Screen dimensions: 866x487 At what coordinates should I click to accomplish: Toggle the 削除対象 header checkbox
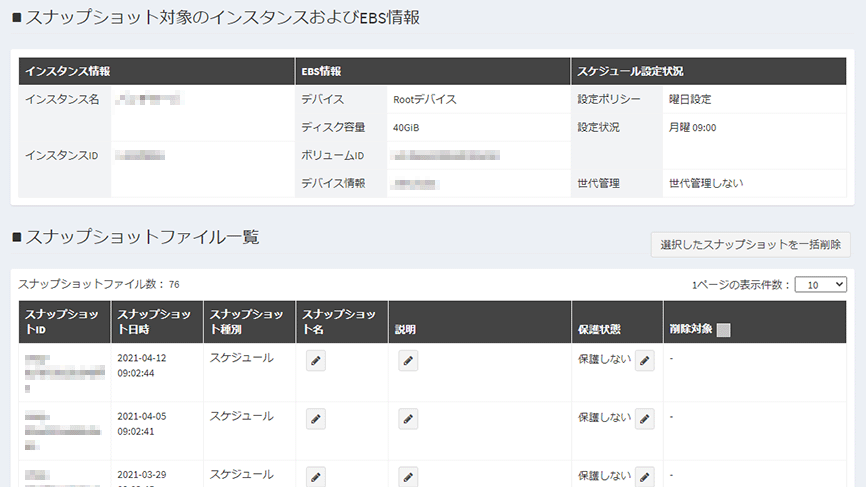tap(724, 330)
